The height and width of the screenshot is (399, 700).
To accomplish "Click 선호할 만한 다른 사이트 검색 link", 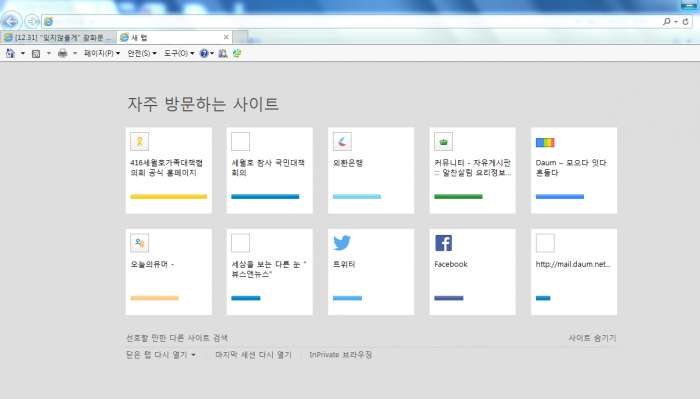I will [x=177, y=338].
